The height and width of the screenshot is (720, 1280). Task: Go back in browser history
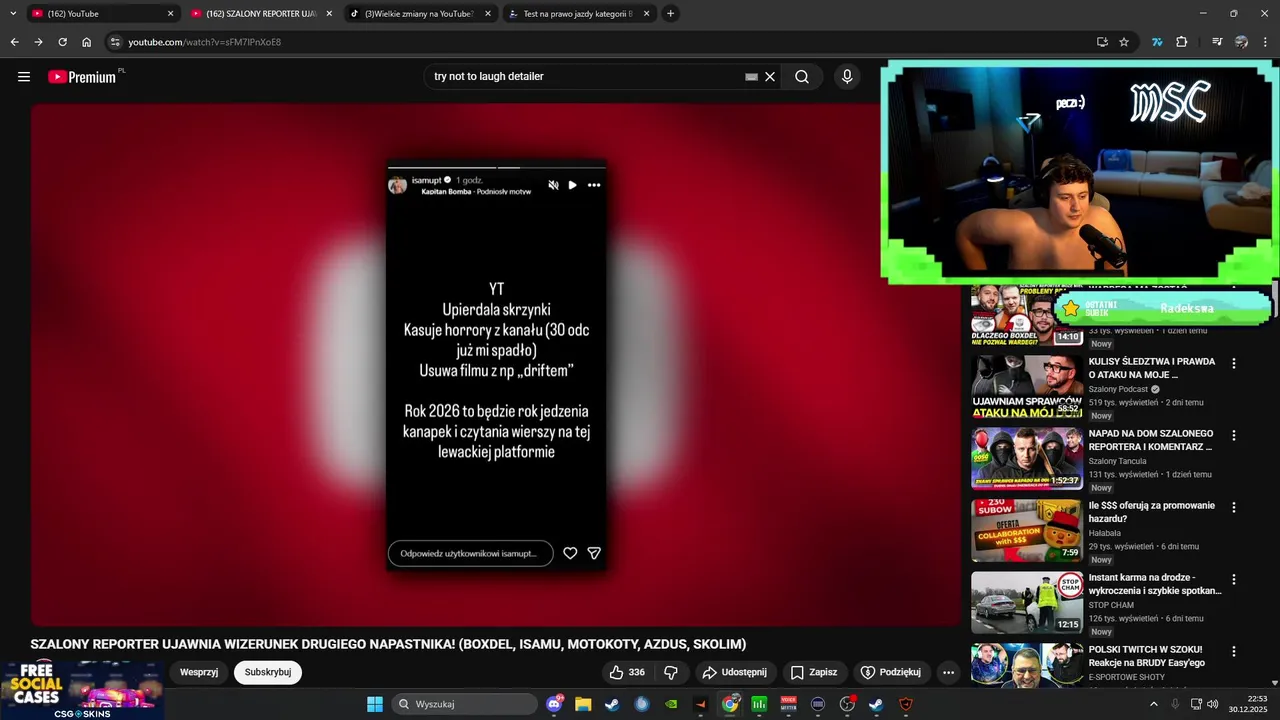14,42
